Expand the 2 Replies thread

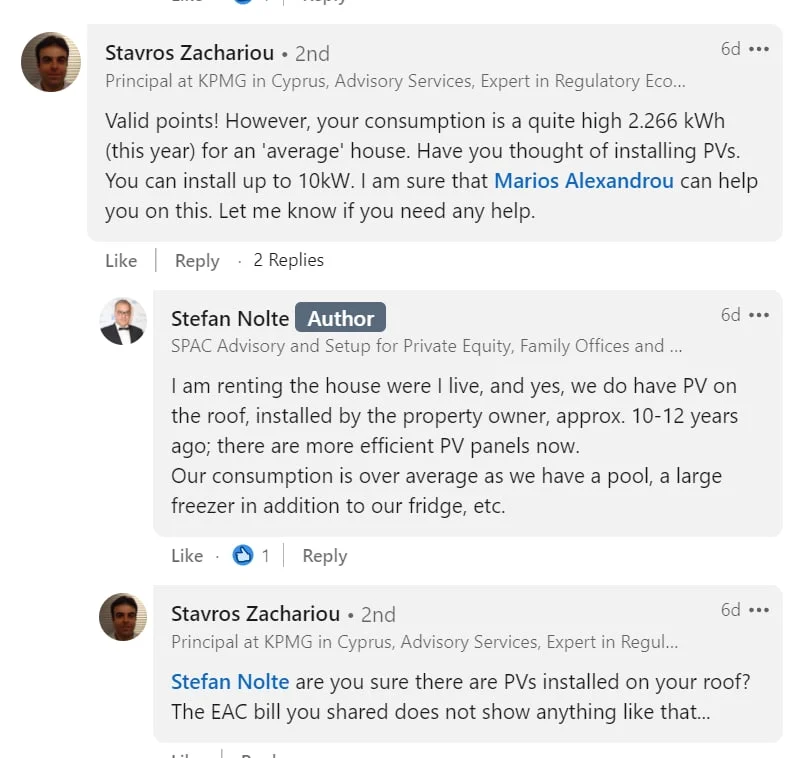[288, 260]
